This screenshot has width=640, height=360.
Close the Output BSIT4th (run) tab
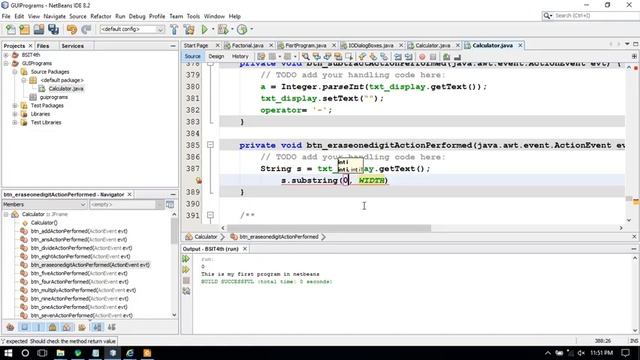tap(245, 249)
